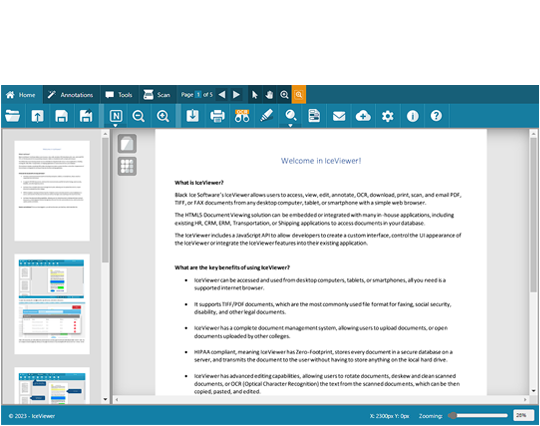Run OCR with the binoculars icon
This screenshot has height=426, width=540.
242,116
